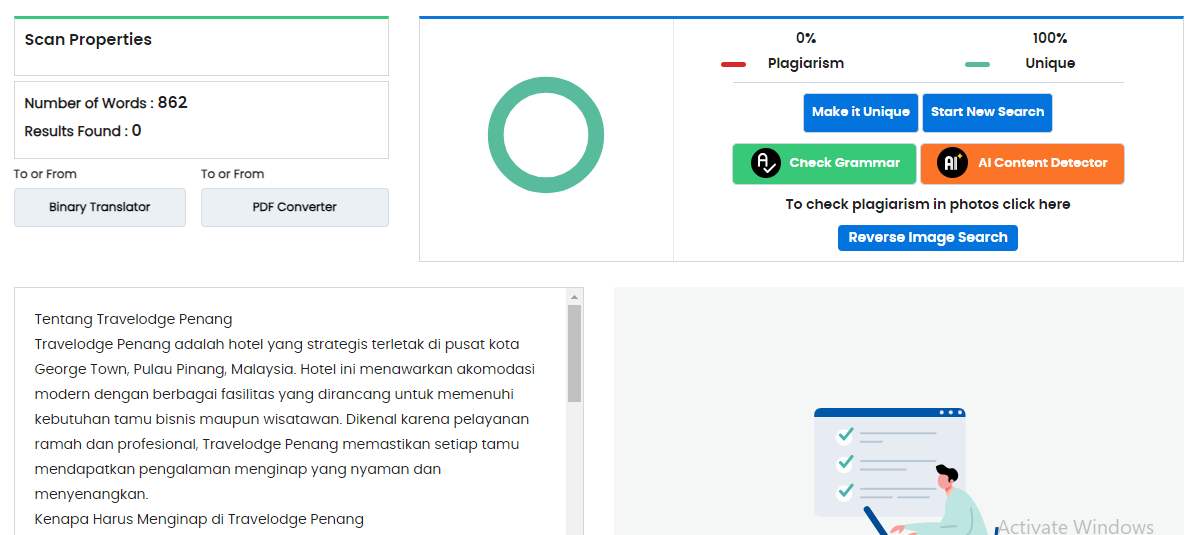Click the scroll up arrow of the text box
This screenshot has height=535, width=1194.
coord(575,297)
